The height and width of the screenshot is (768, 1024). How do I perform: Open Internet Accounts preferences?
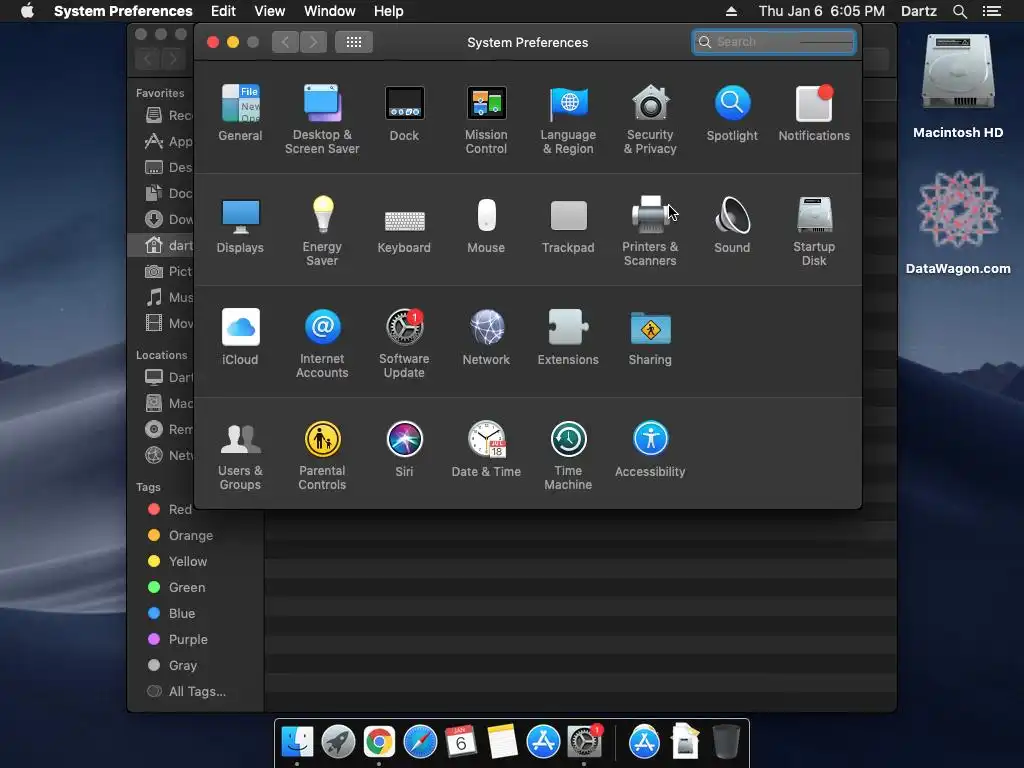point(322,344)
